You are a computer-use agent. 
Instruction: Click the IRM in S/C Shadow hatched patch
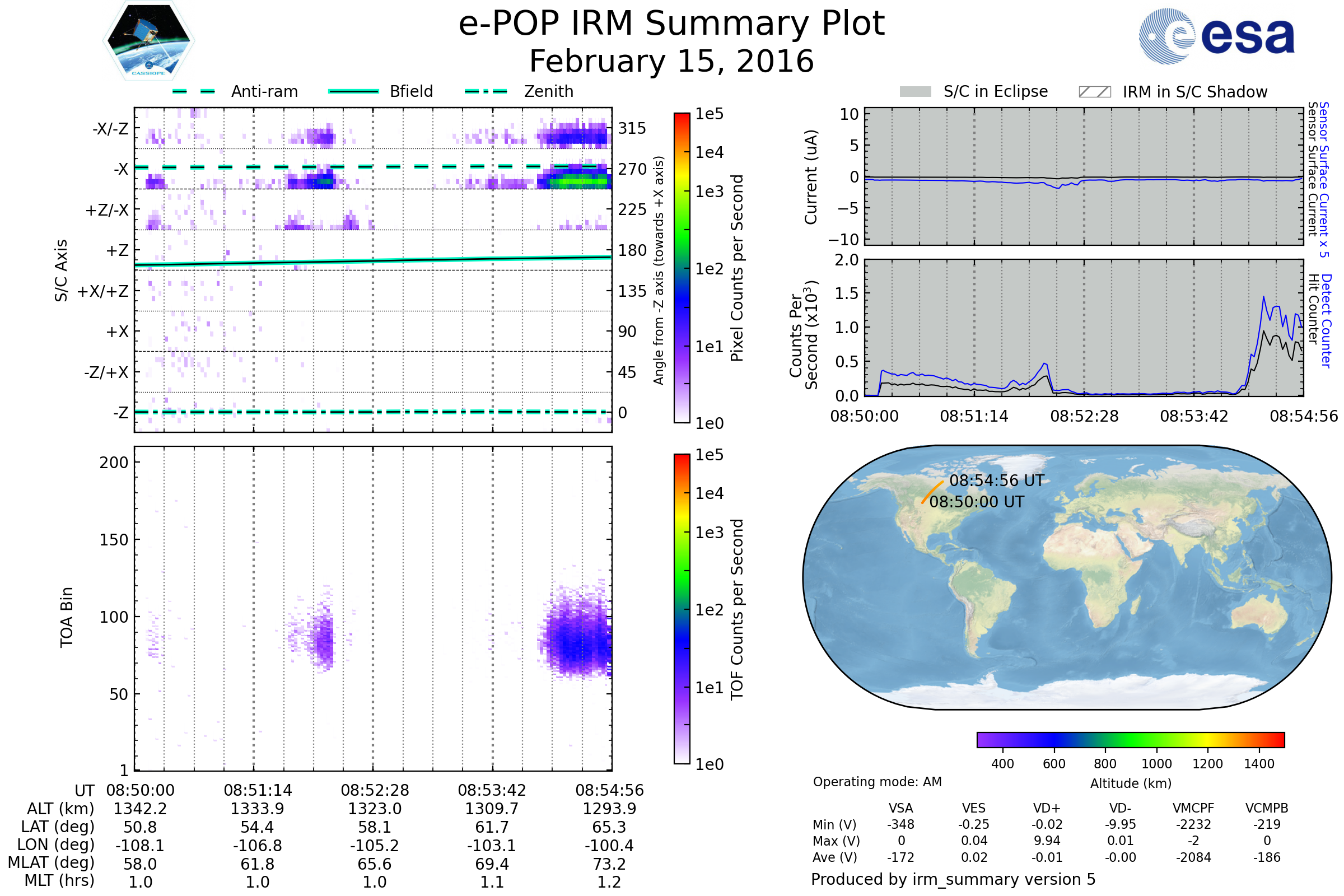(1094, 92)
